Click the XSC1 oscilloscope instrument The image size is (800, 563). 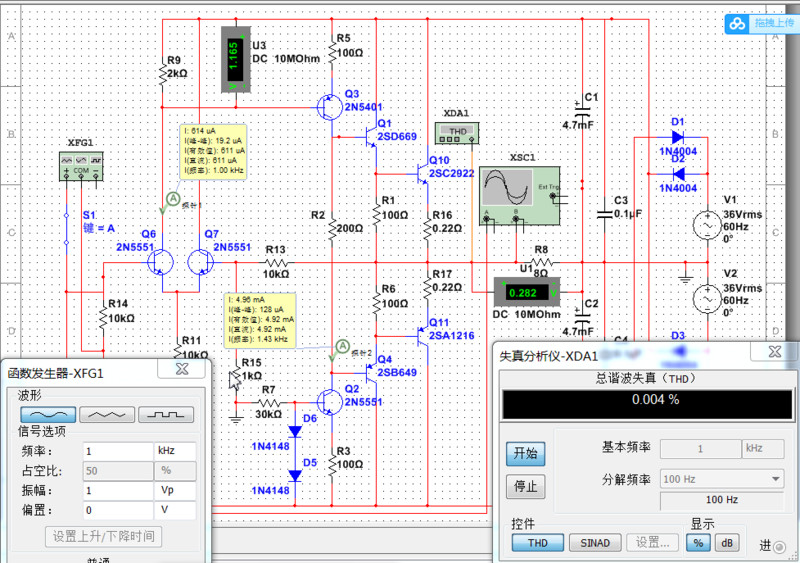point(520,193)
